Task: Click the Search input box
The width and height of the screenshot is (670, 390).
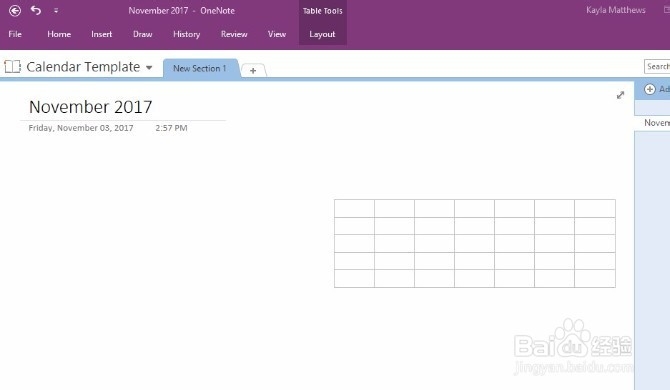Action: (x=657, y=66)
